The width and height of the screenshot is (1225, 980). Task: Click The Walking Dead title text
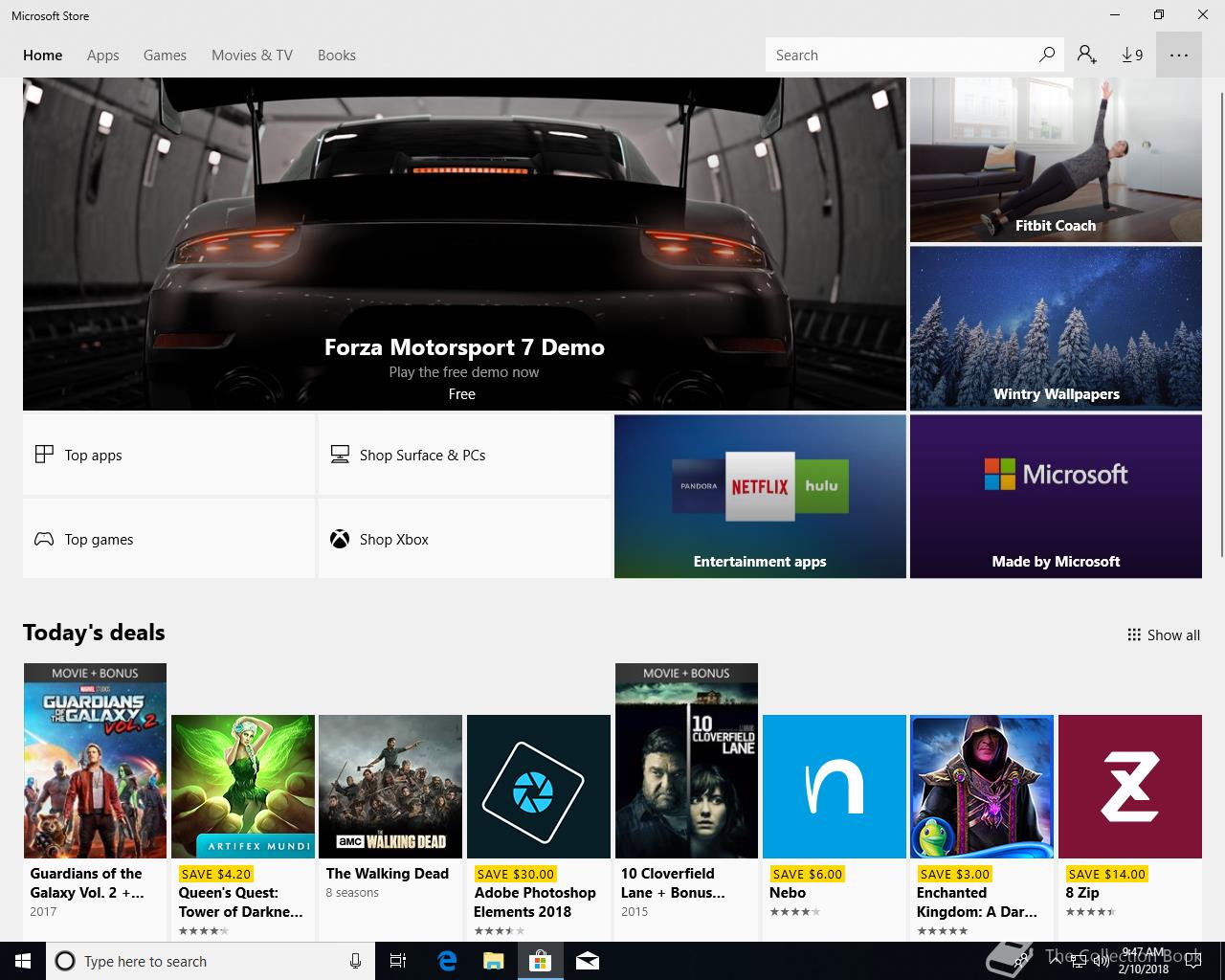(388, 873)
